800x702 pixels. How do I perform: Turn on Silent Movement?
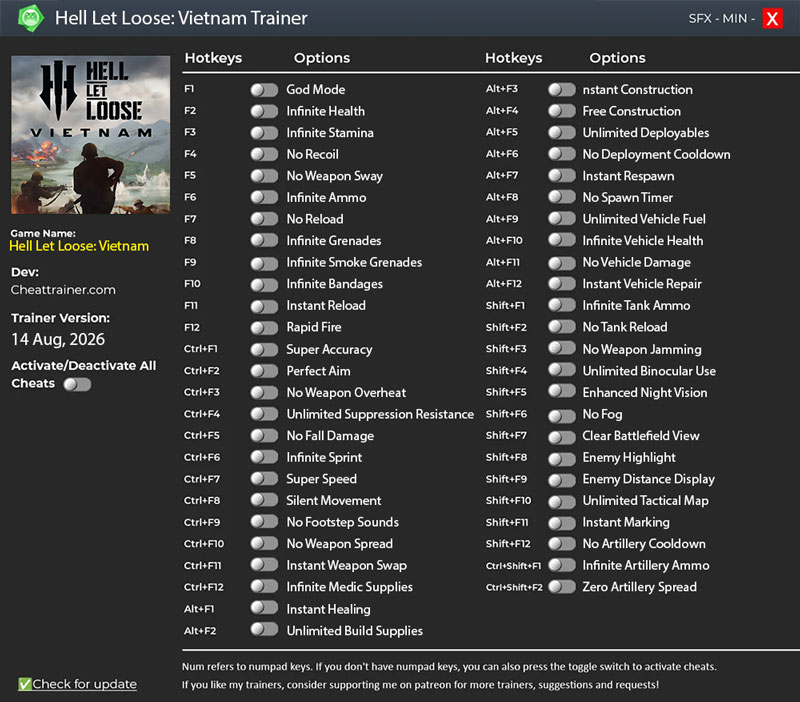tap(264, 500)
